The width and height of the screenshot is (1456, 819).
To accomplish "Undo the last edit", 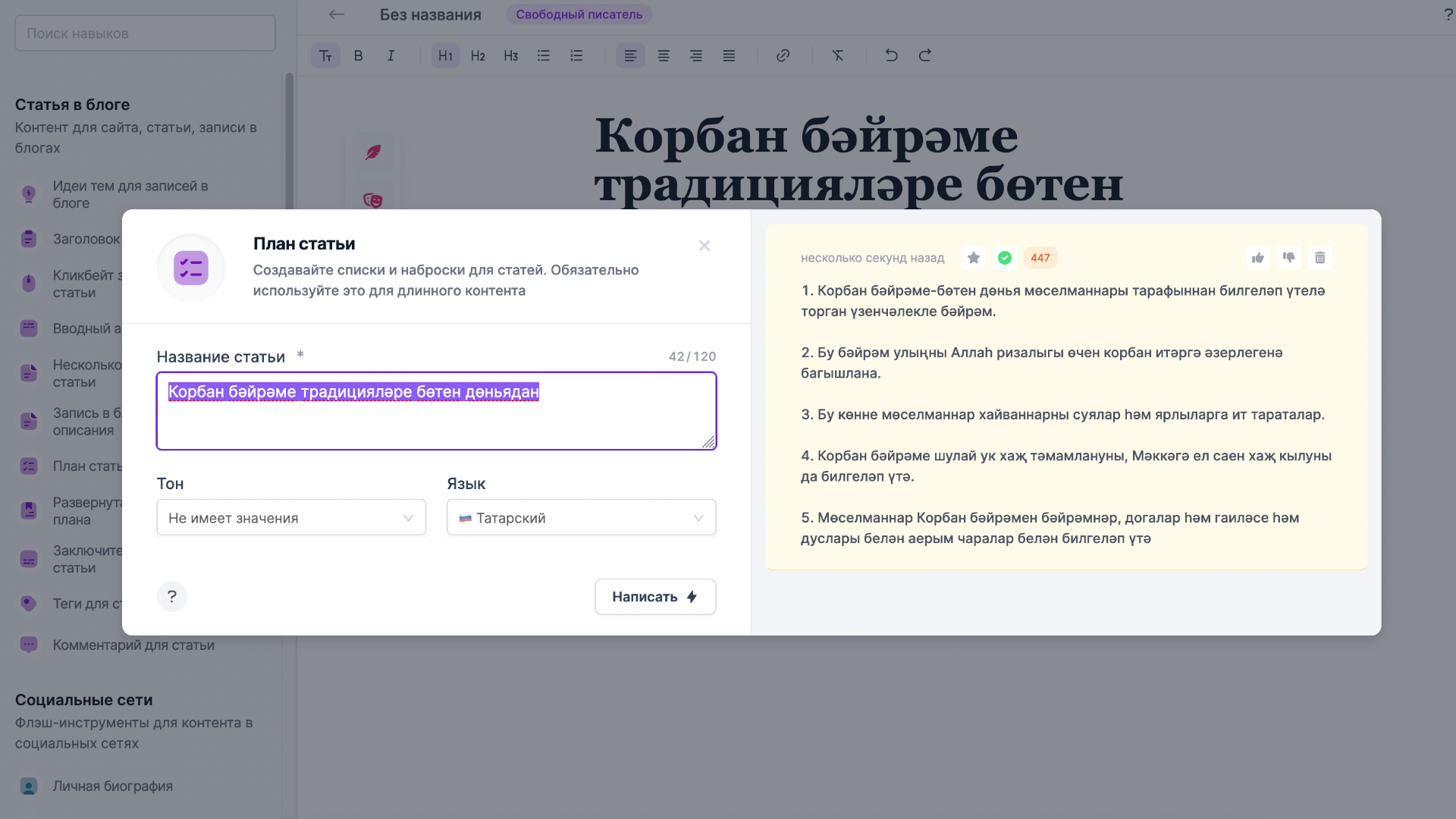I will [x=892, y=55].
